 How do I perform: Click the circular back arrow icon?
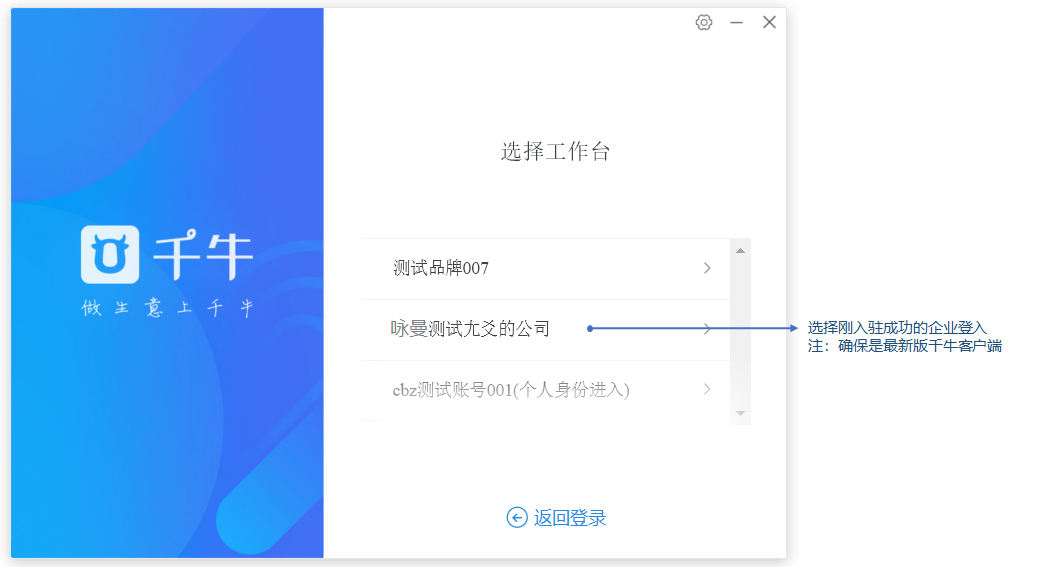pyautogui.click(x=517, y=517)
